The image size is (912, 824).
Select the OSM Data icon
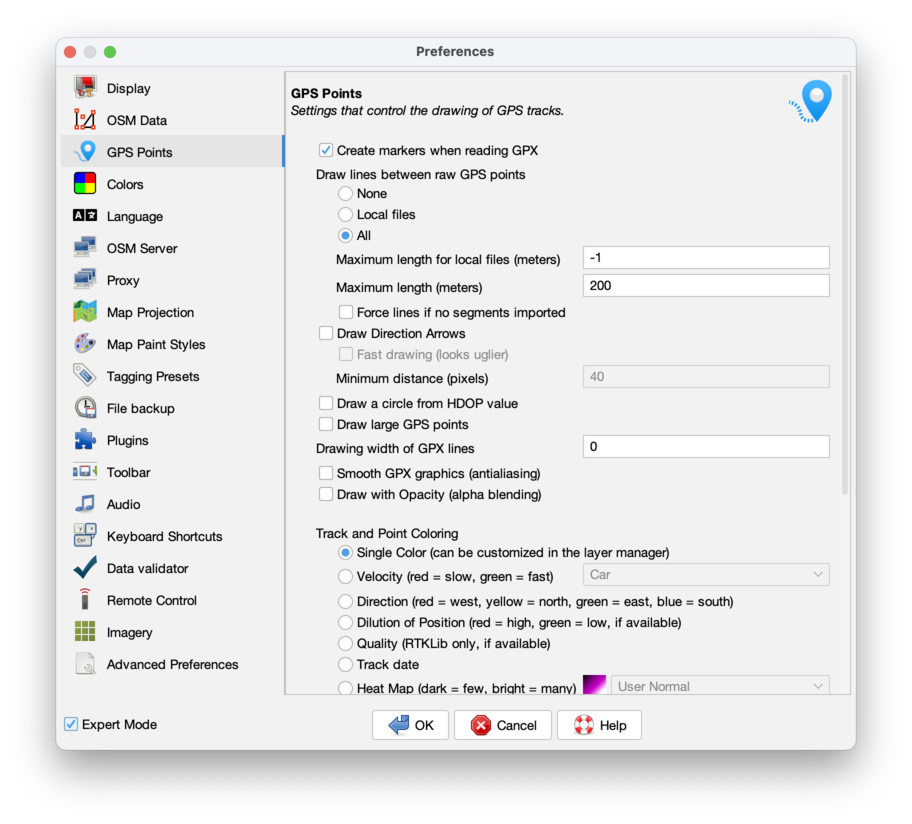[85, 120]
